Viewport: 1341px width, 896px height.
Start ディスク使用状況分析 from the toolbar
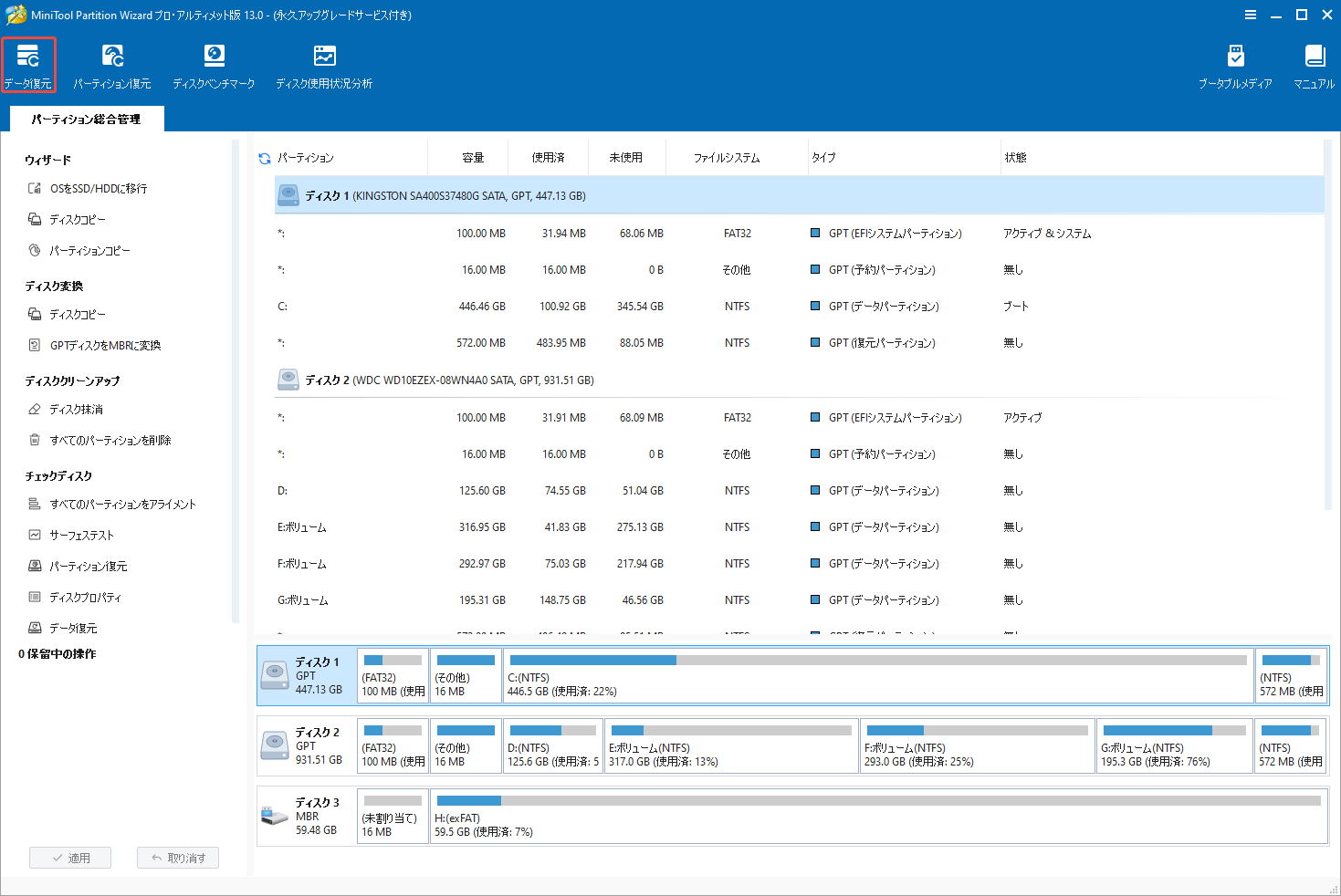[x=323, y=64]
